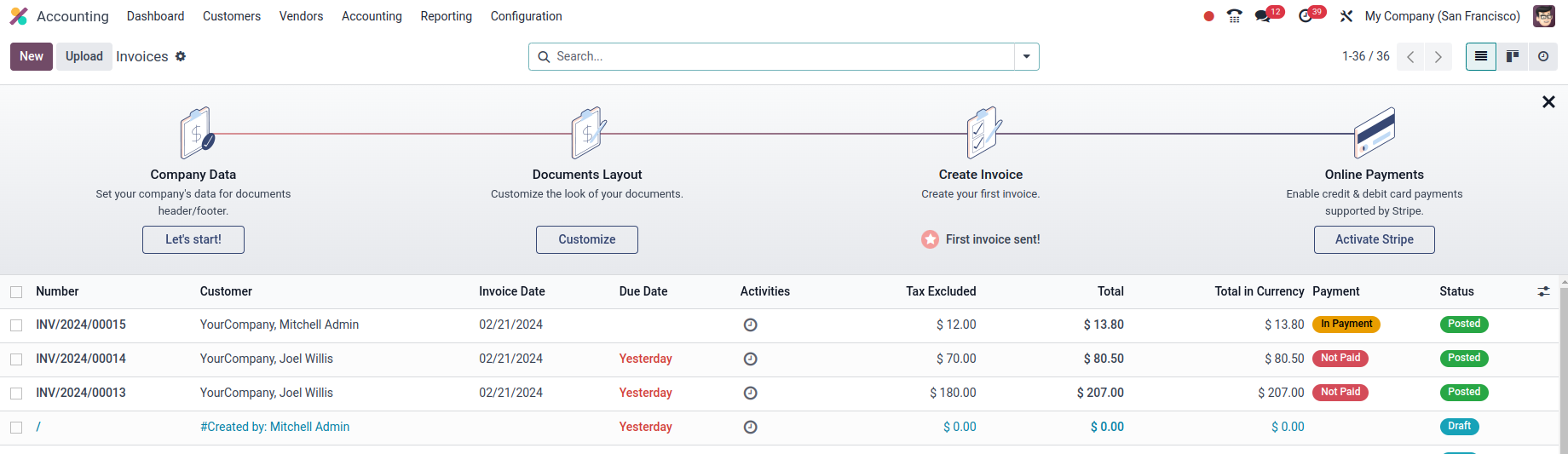This screenshot has width=1568, height=454.
Task: Click the Activate Stripe button
Action: click(x=1374, y=239)
